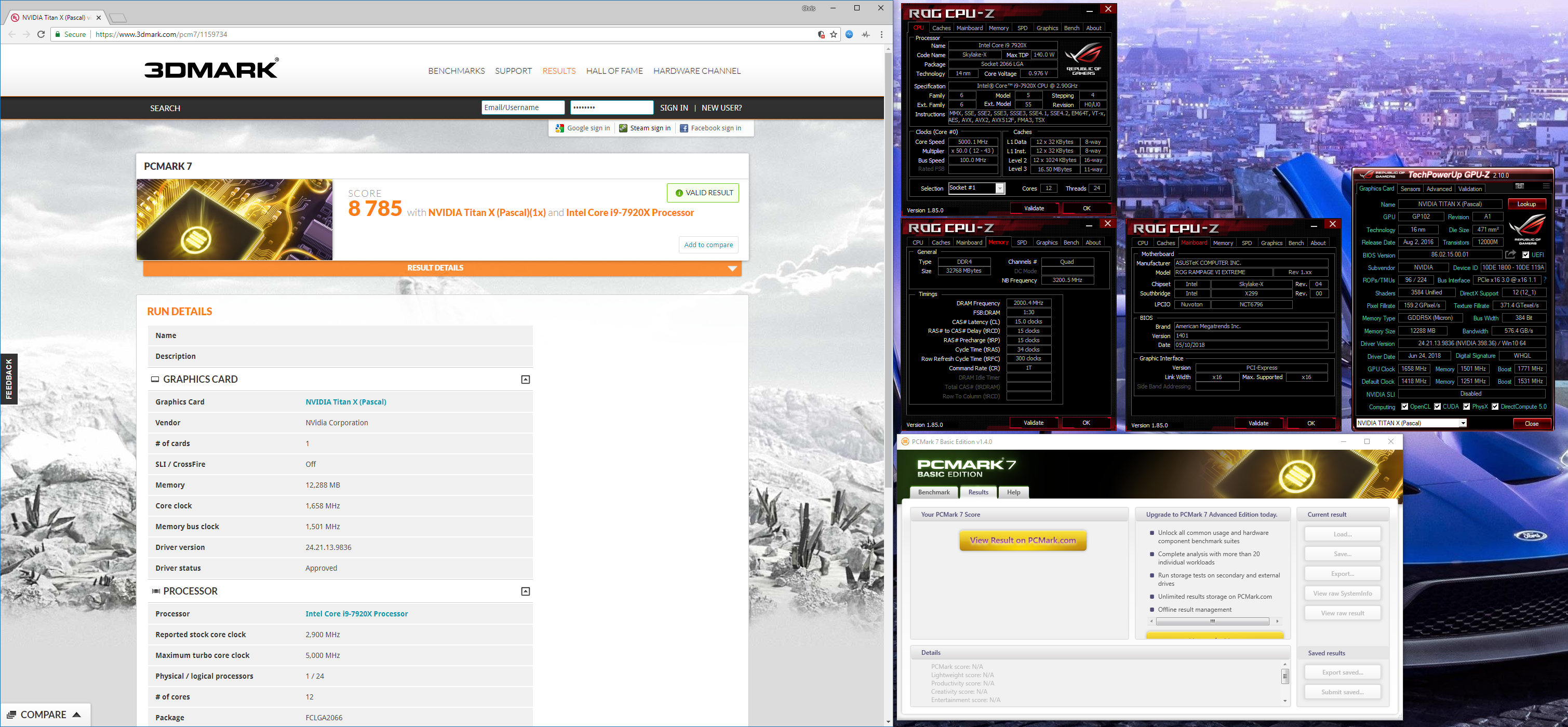This screenshot has height=727, width=1568.
Task: Toggle the PhysX checkbox in GPU-Z
Action: point(1466,407)
